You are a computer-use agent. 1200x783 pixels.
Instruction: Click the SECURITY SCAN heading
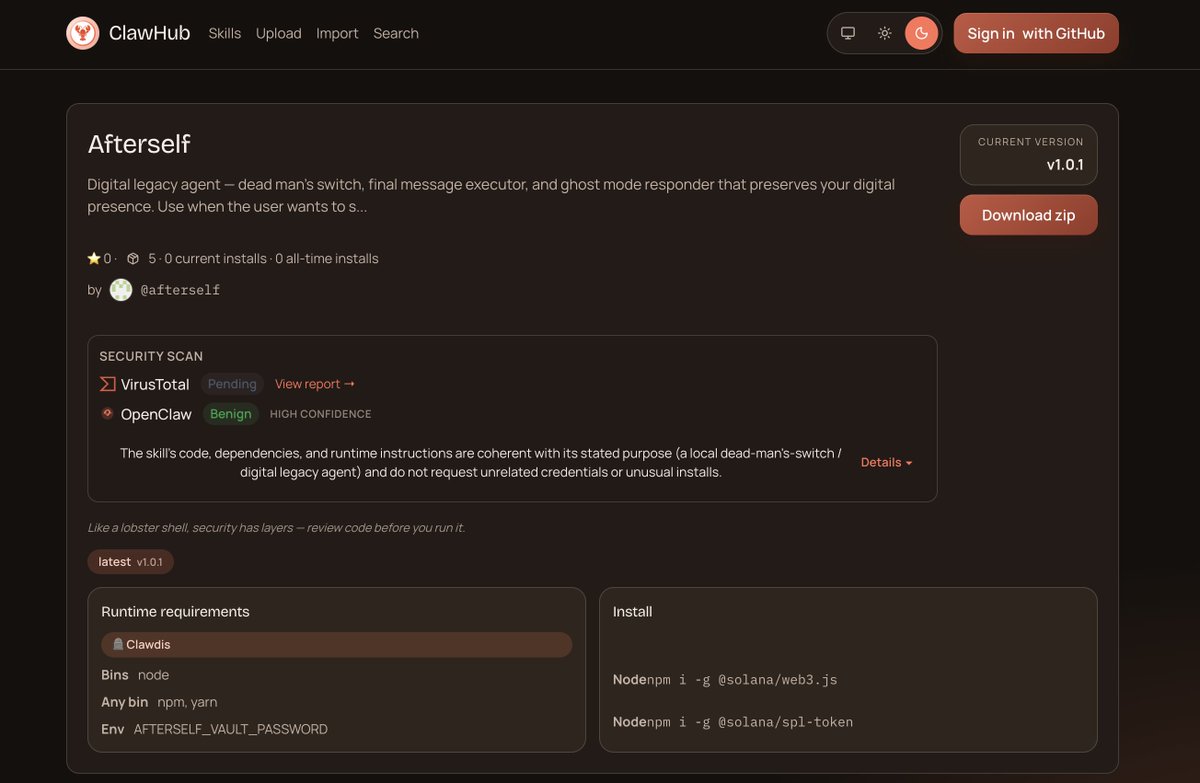(151, 356)
